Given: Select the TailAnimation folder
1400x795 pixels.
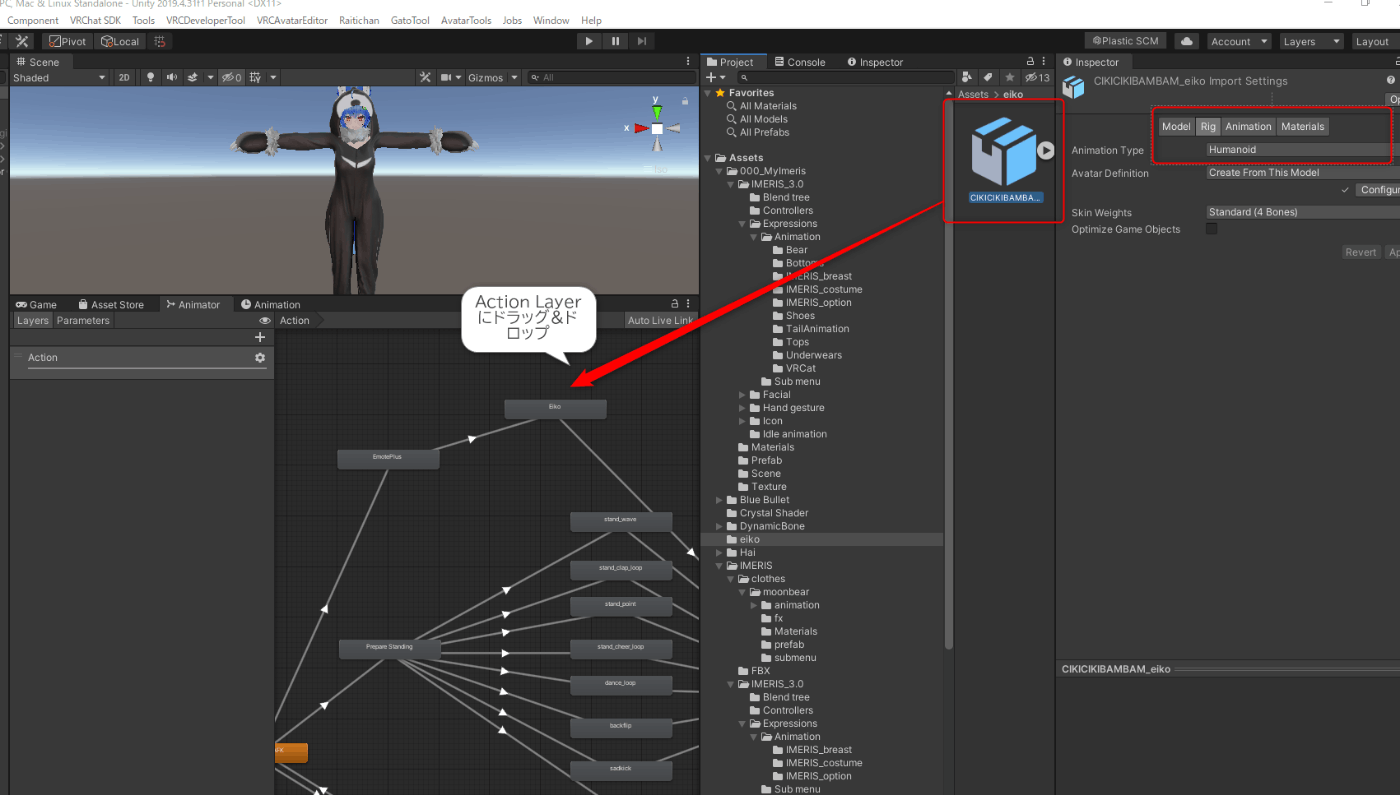Looking at the screenshot, I should coord(817,329).
